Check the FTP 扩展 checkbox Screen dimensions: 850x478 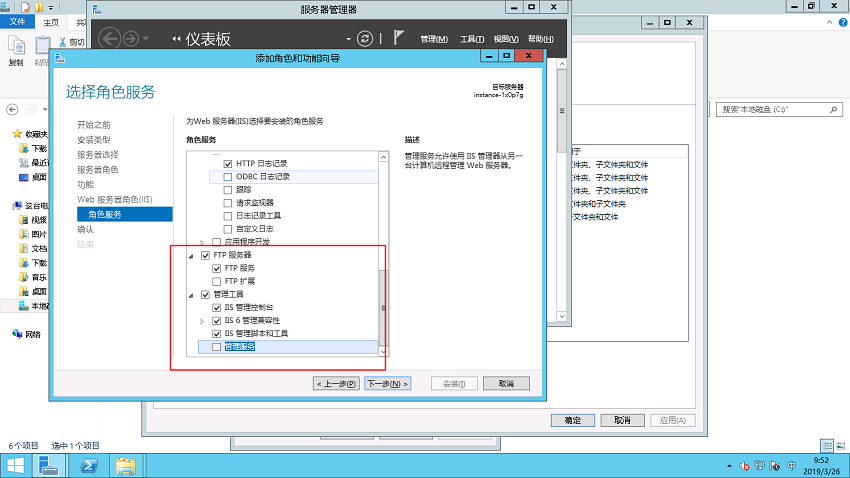pos(216,281)
